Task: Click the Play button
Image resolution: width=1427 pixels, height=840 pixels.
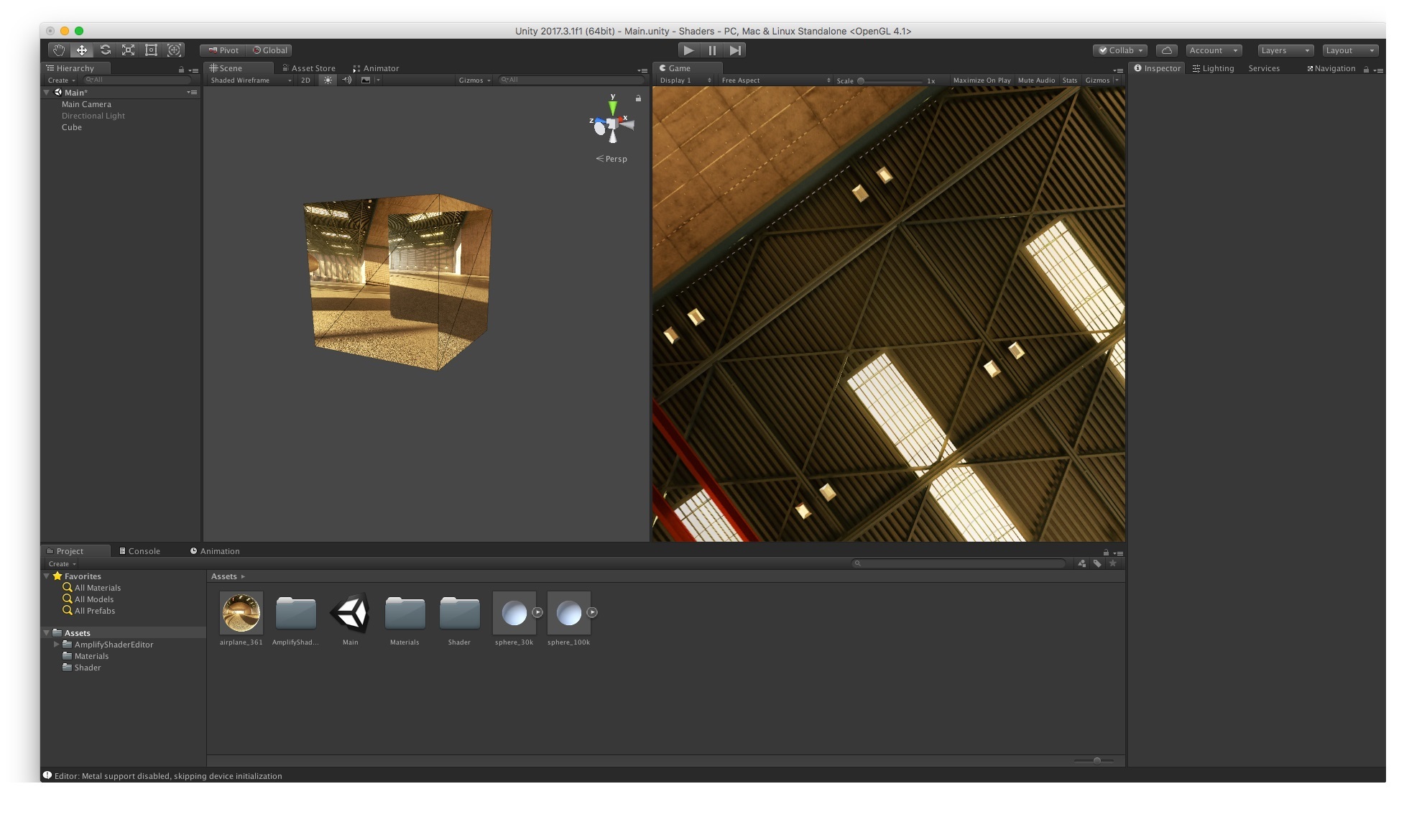Action: 688,50
